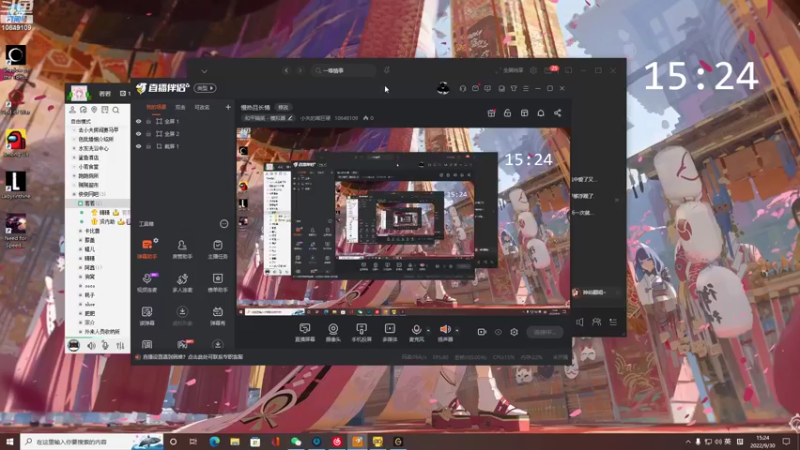Open Among Us desktop shortcut
This screenshot has width=800, height=450.
click(16, 142)
